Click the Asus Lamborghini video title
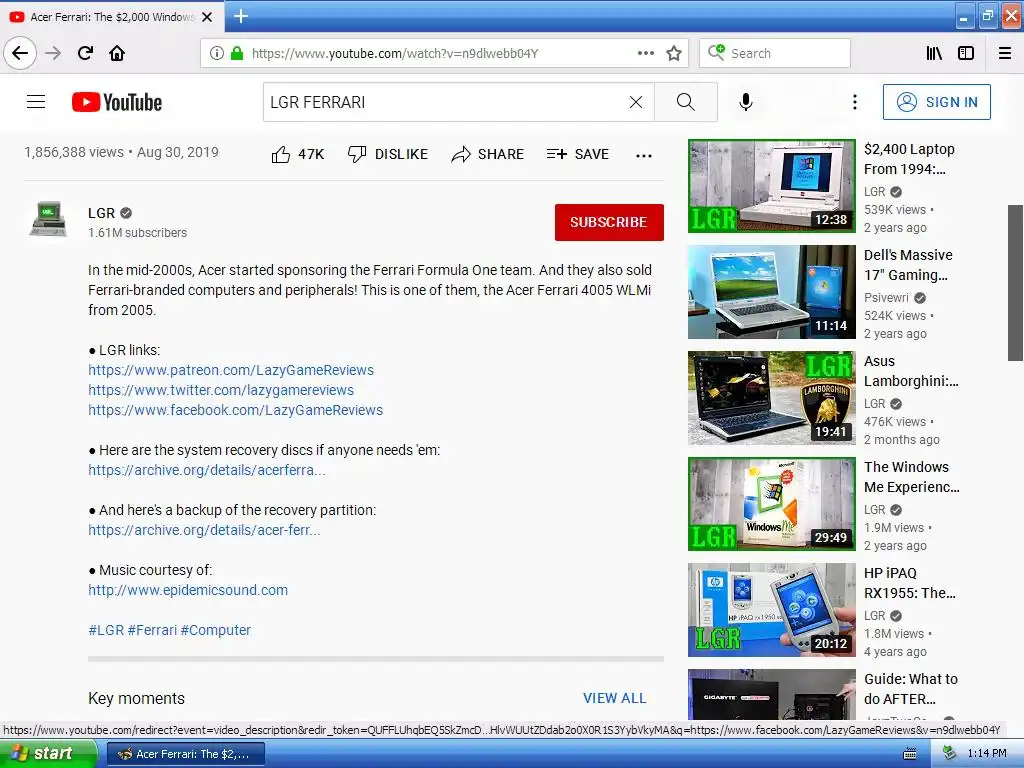This screenshot has width=1024, height=768. click(x=911, y=371)
